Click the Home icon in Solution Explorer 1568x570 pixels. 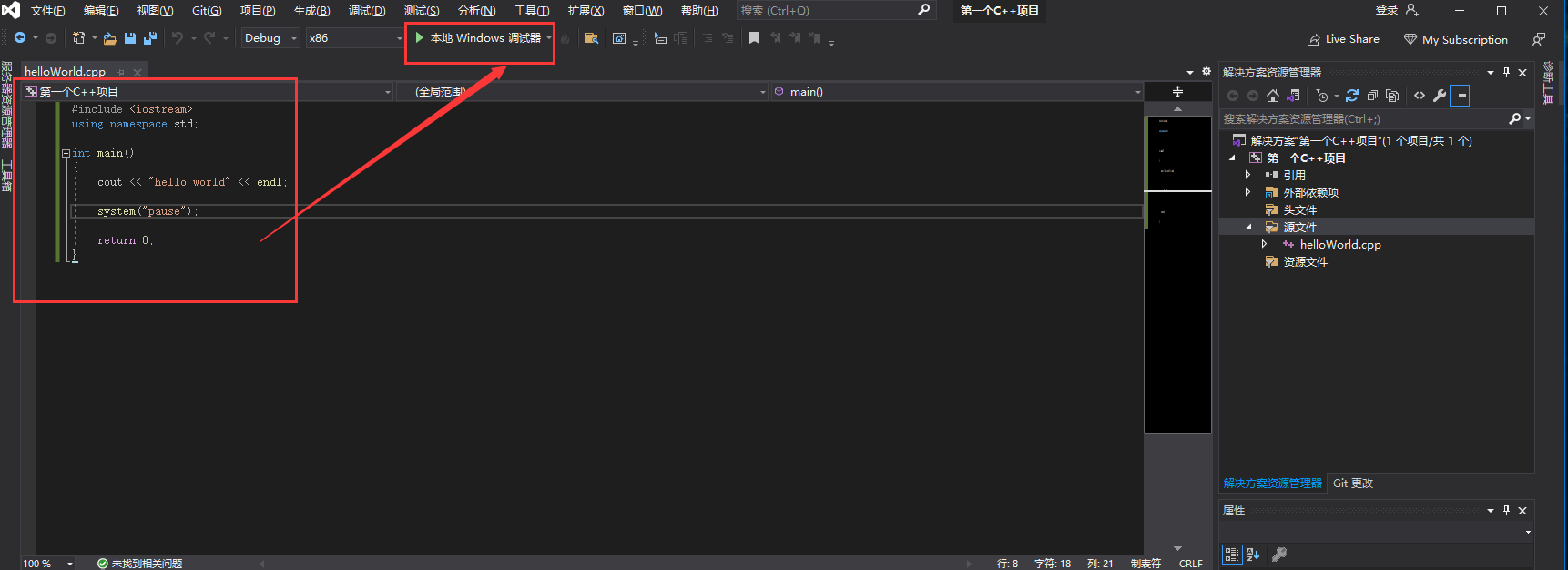point(1273,96)
